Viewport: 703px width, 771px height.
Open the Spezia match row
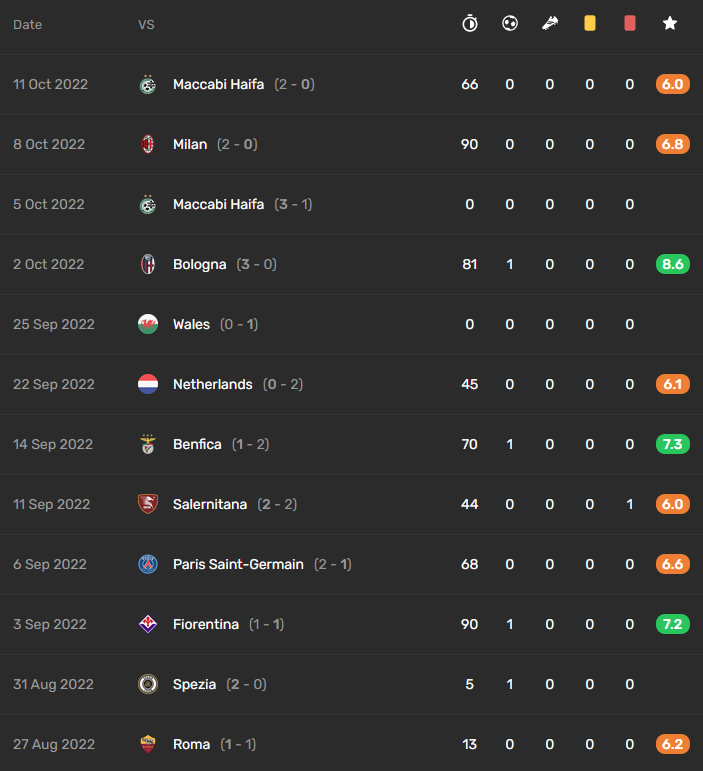pyautogui.click(x=352, y=684)
